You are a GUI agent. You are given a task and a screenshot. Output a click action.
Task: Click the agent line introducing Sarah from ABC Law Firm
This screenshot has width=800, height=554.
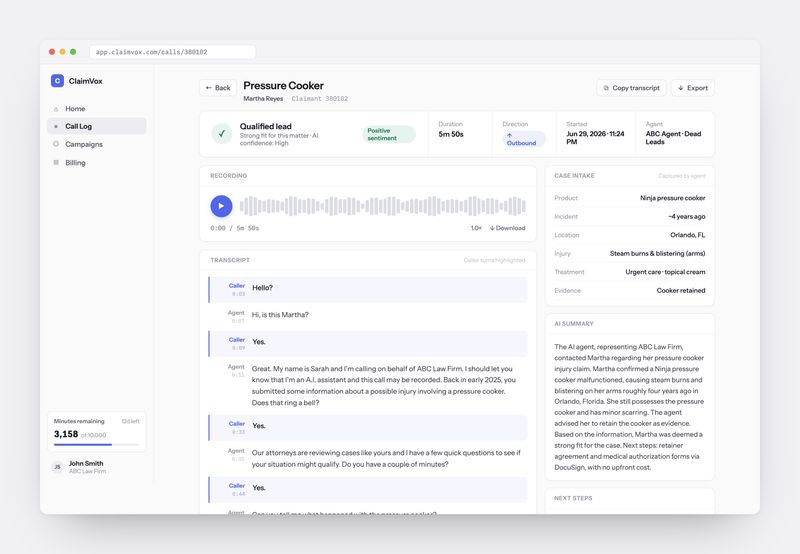click(384, 386)
